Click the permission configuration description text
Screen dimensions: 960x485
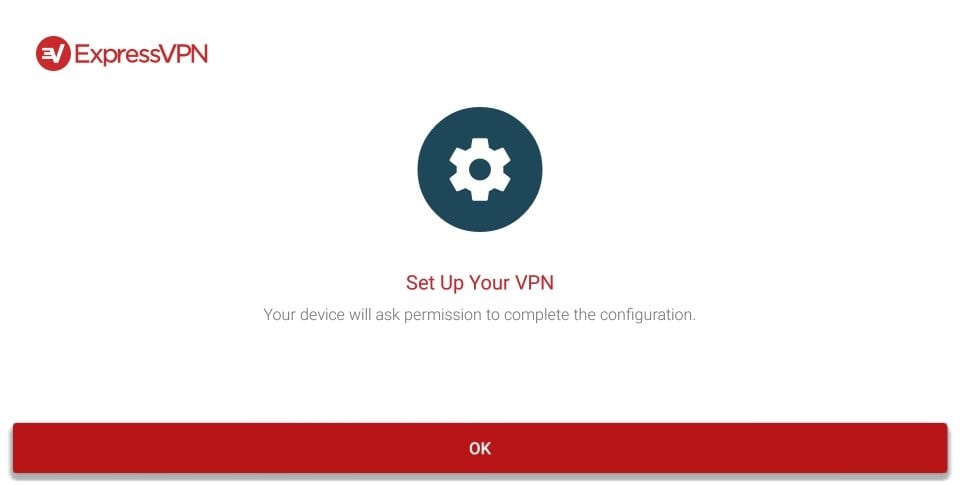(480, 315)
